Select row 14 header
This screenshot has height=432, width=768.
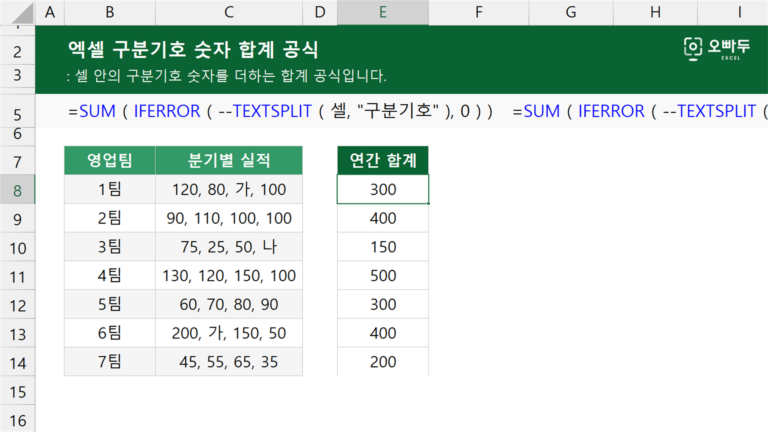18,363
